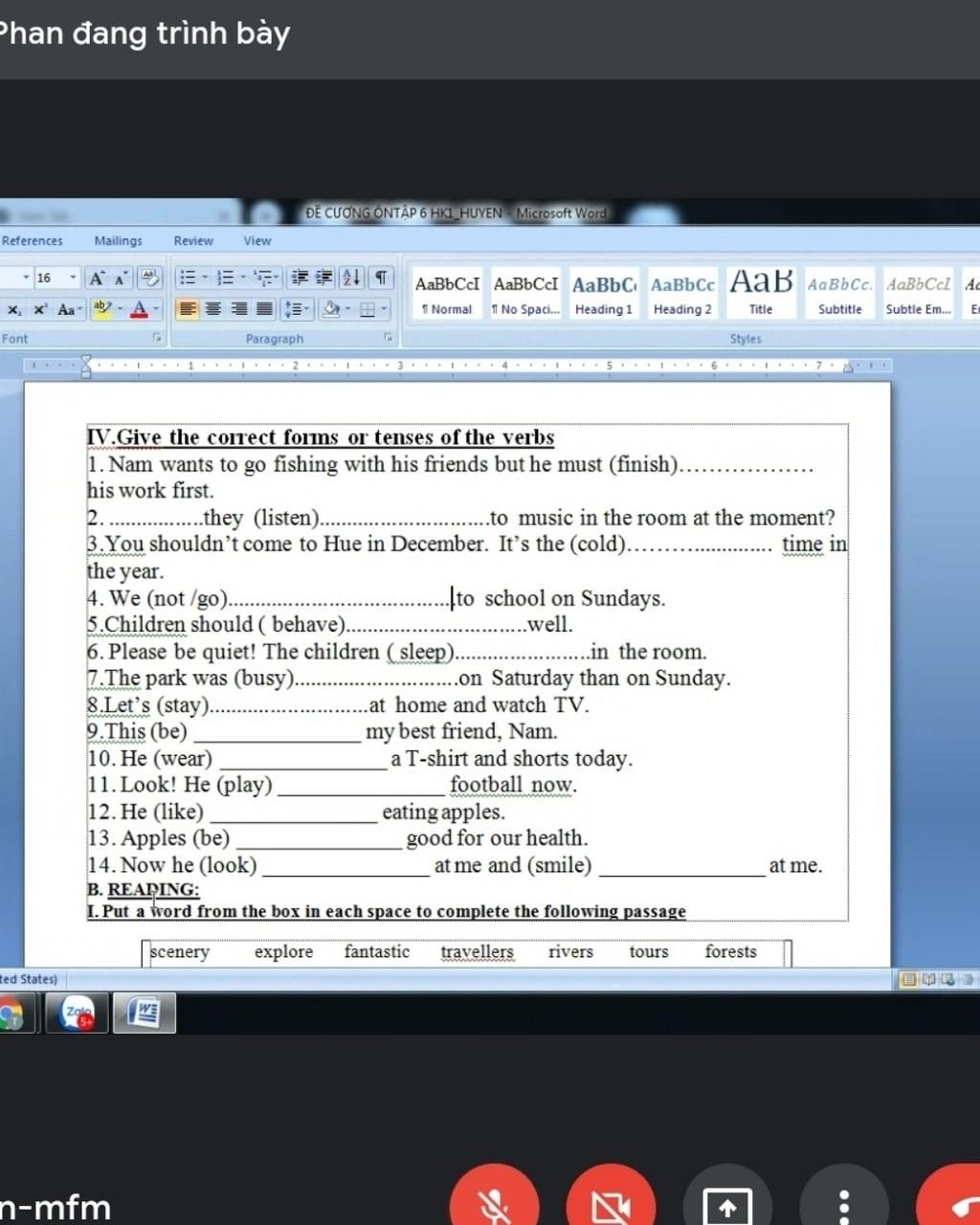The image size is (980, 1225).
Task: Expand the Borders dropdown arrow
Action: (385, 309)
